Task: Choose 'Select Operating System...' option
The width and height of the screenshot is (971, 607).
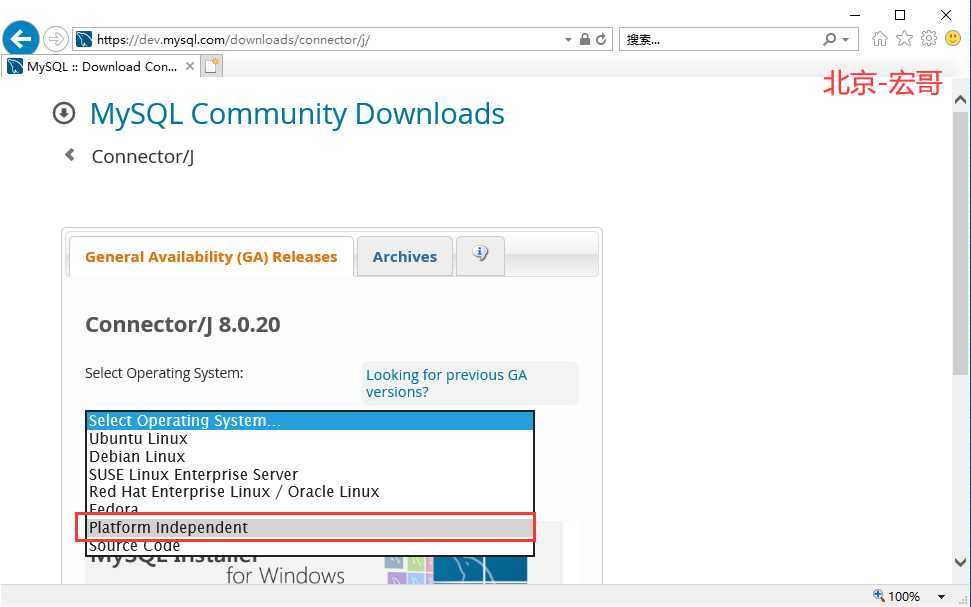Action: coord(310,421)
